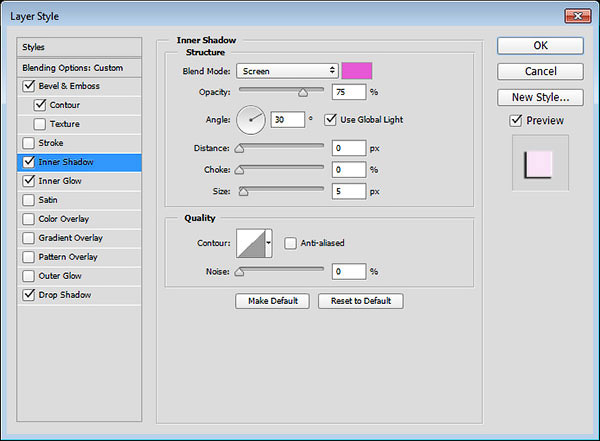Select the Texture label in styles list
The width and height of the screenshot is (600, 441).
[65, 124]
